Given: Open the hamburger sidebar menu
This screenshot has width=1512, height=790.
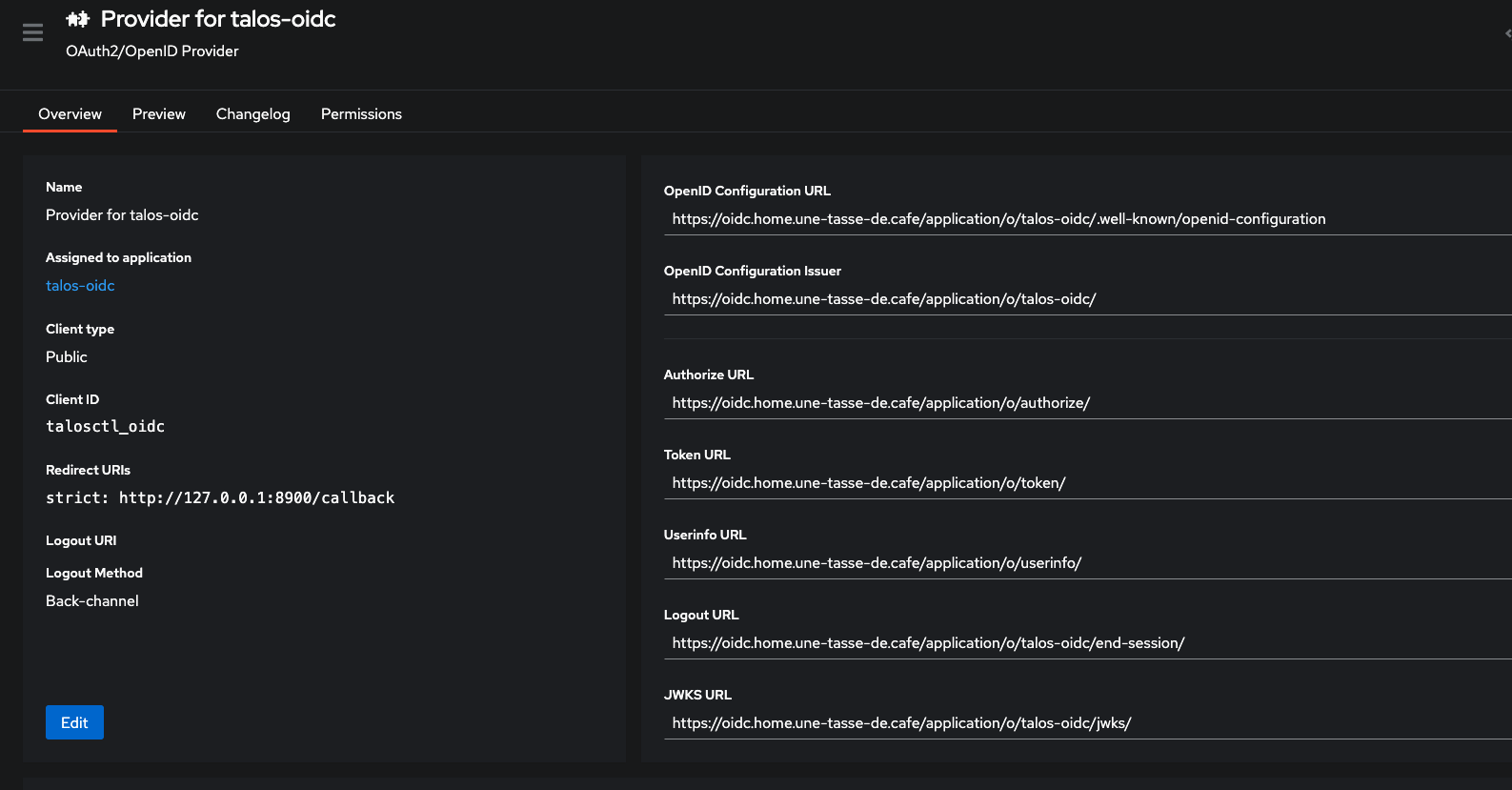Looking at the screenshot, I should [32, 33].
